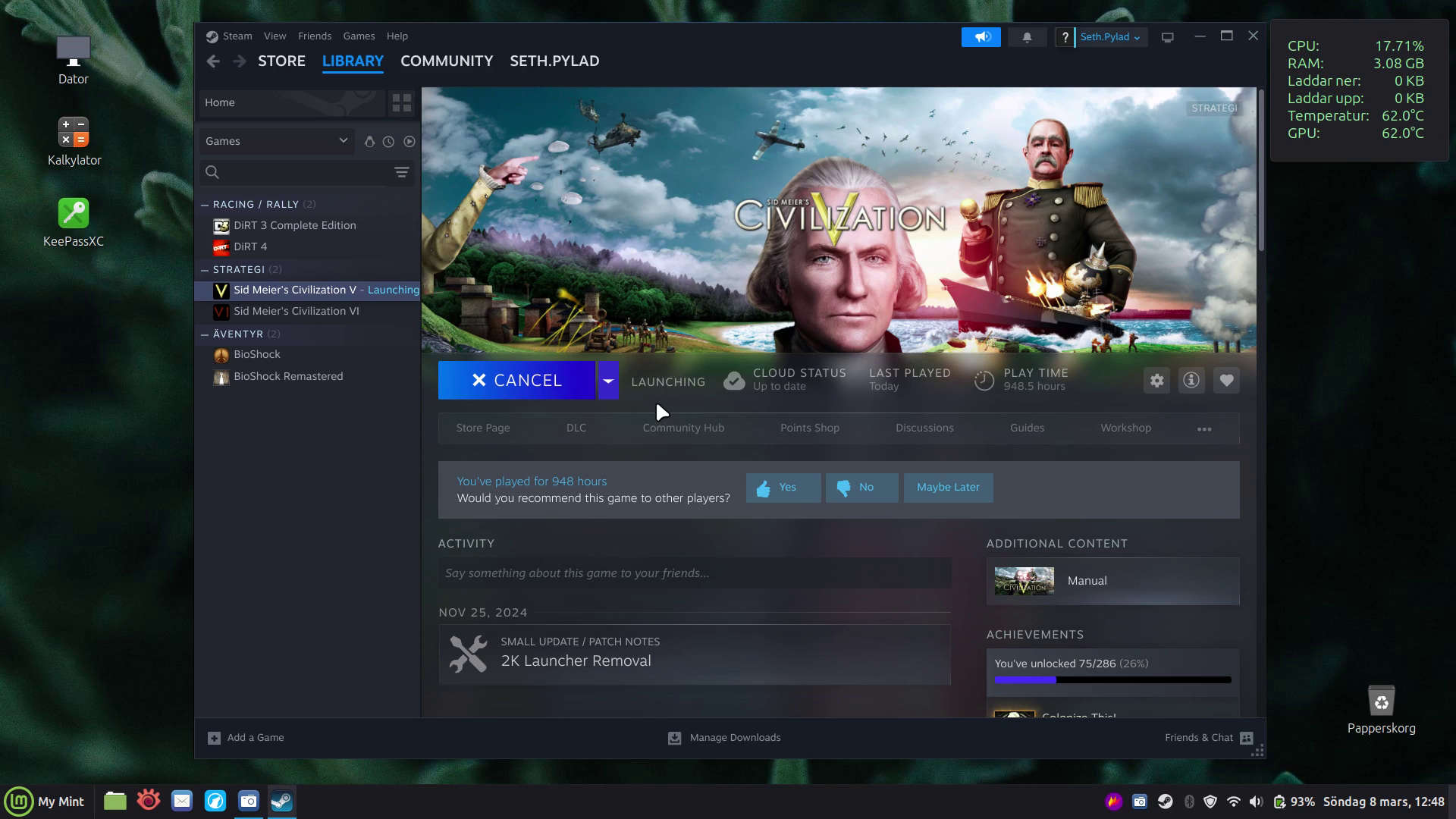The width and height of the screenshot is (1456, 819).
Task: Switch to library grid view icon
Action: 402,103
